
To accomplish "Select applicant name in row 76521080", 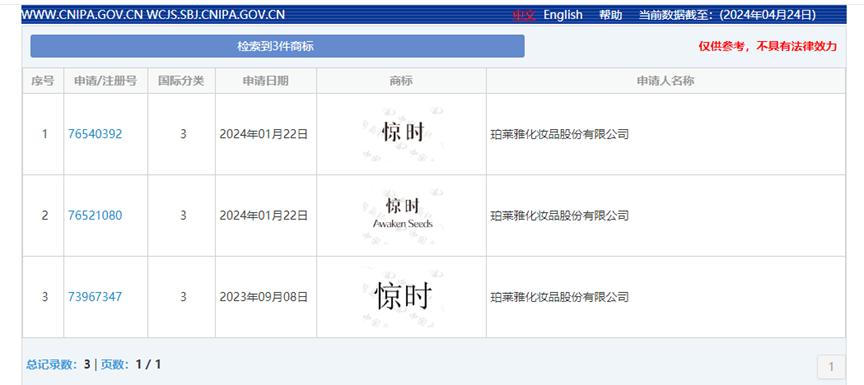I will pyautogui.click(x=559, y=215).
